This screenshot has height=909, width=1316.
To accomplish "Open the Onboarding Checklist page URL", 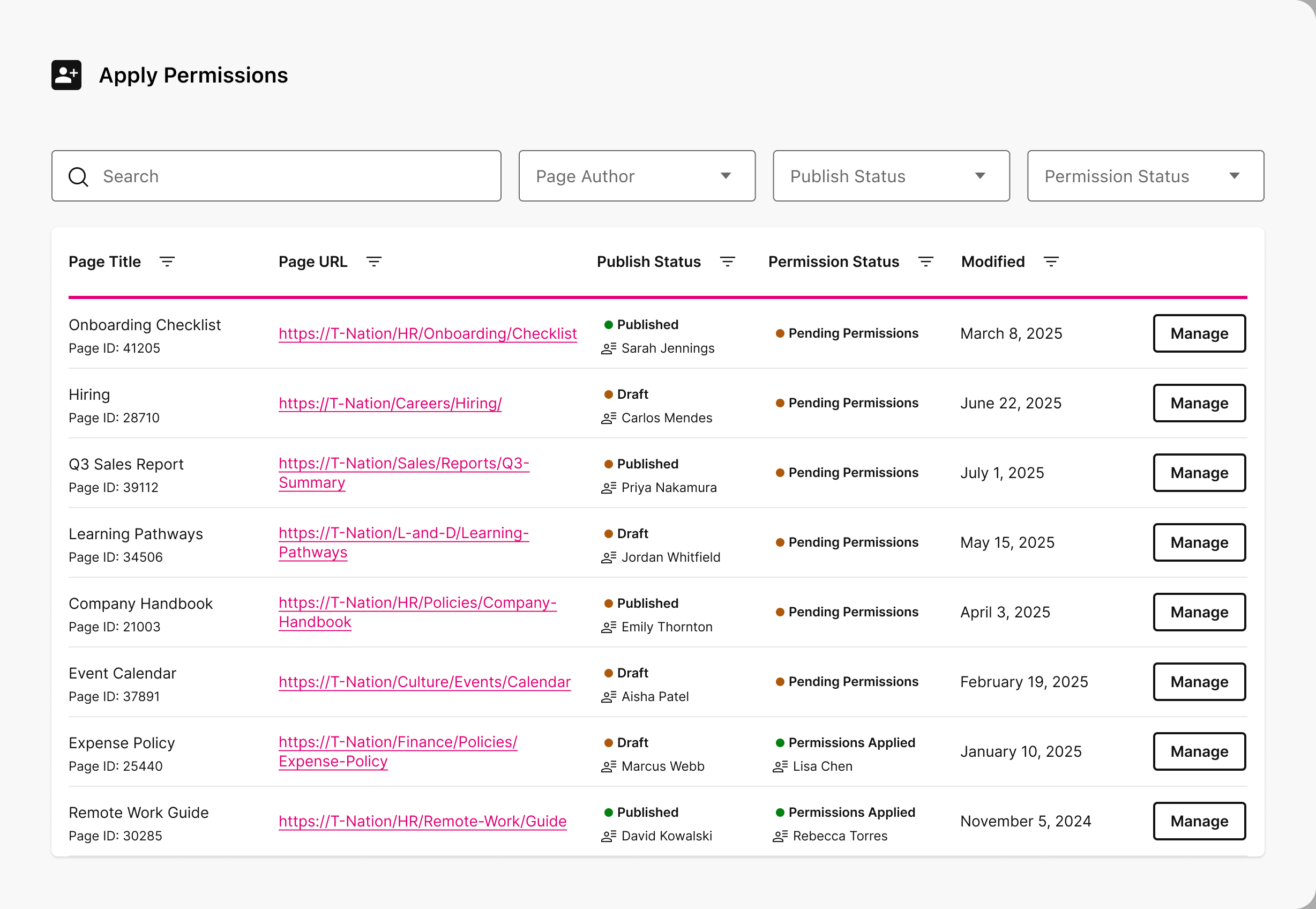I will (427, 334).
